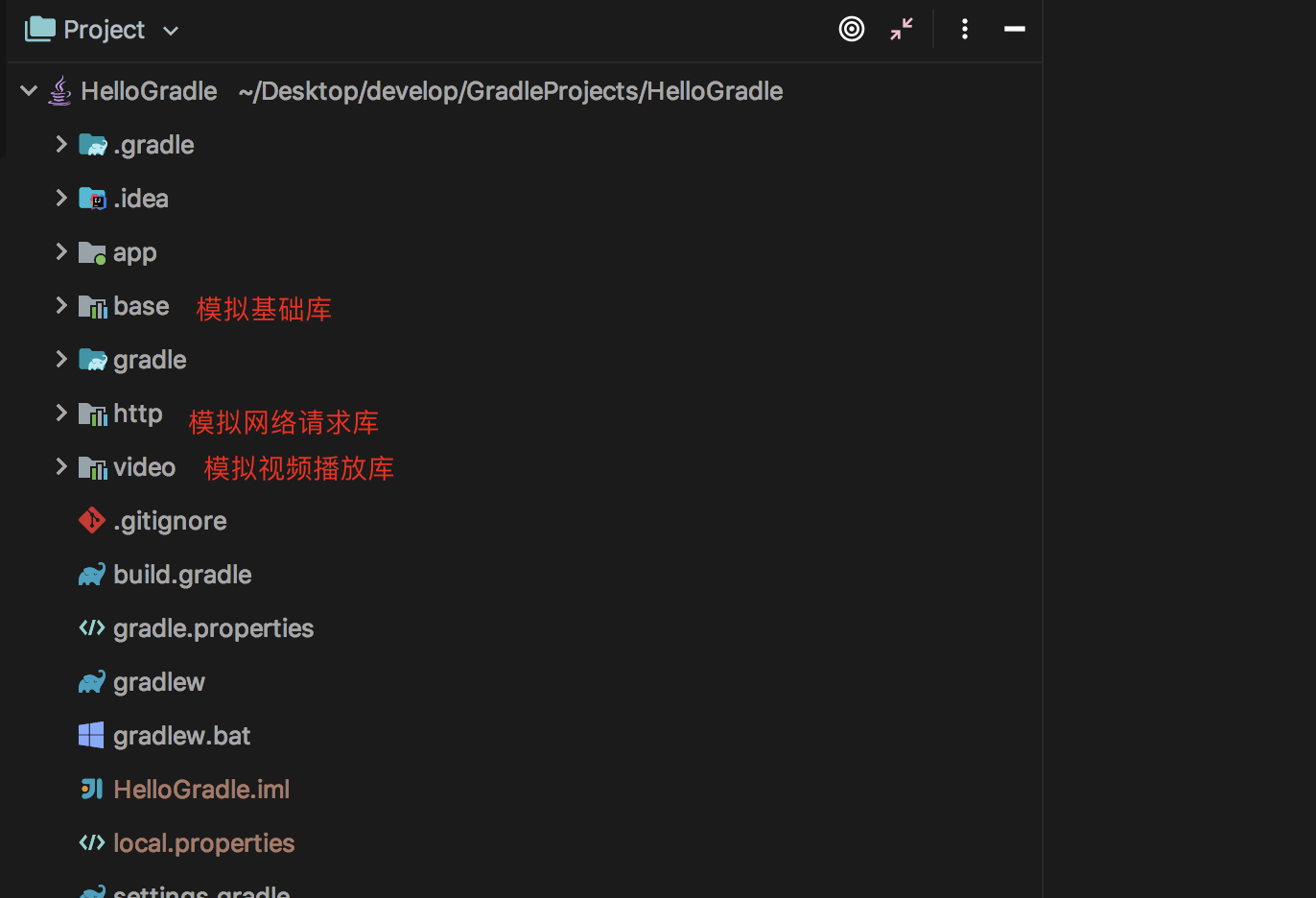Expand the .idea folder
Viewport: 1316px width, 898px height.
[61, 198]
